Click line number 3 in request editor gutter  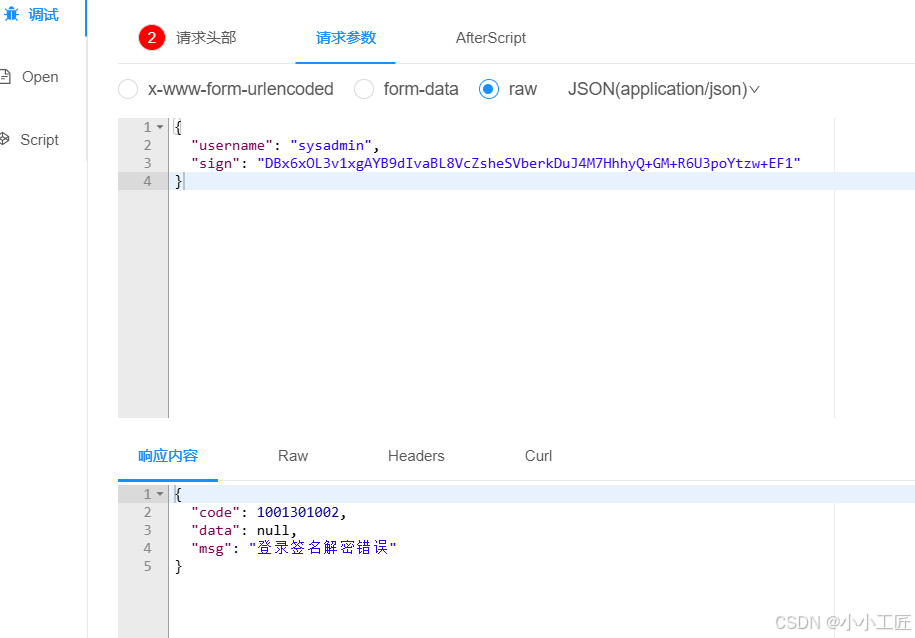[148, 163]
